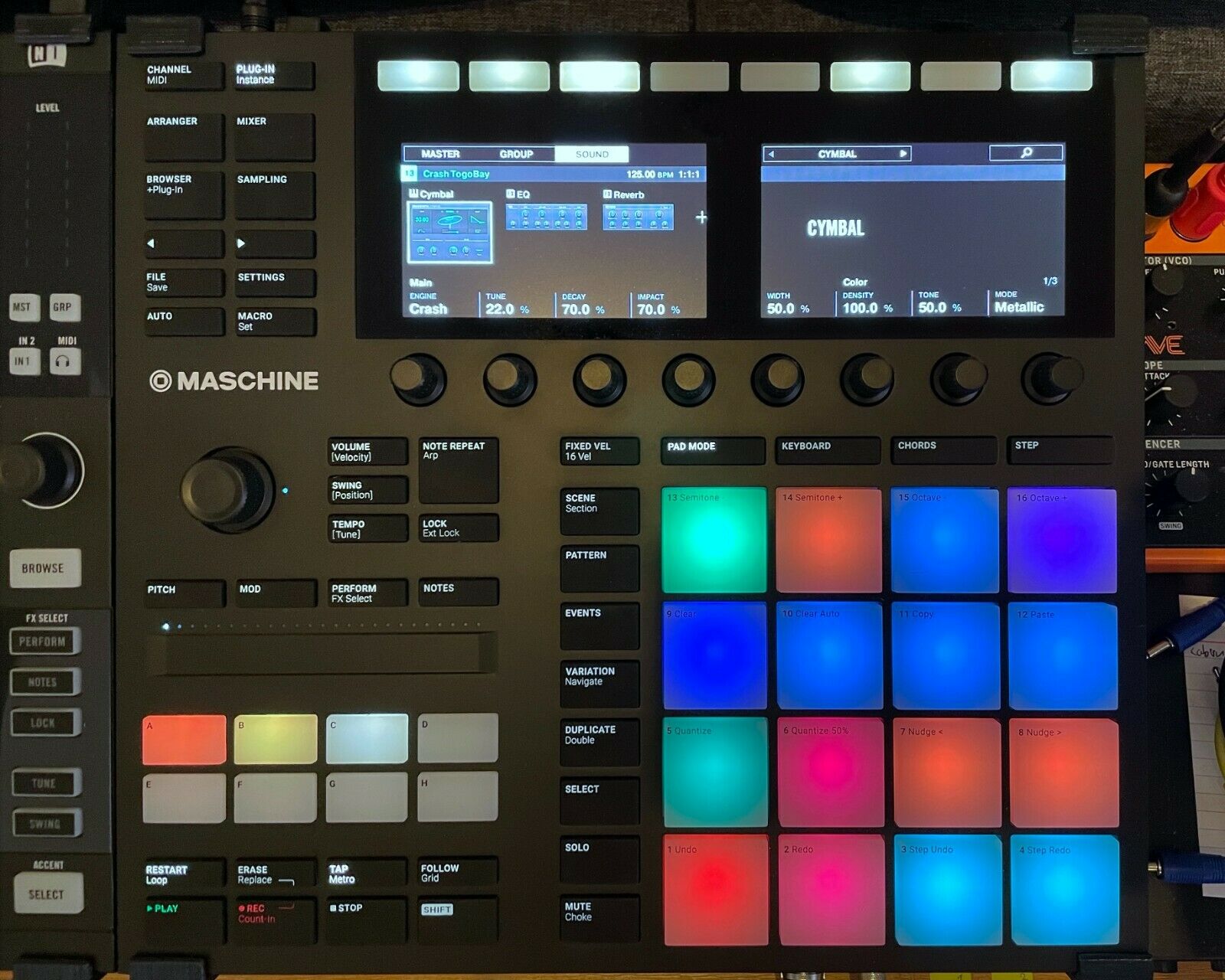
Task: Go to previous preset left of CYMBAL
Action: (x=771, y=154)
